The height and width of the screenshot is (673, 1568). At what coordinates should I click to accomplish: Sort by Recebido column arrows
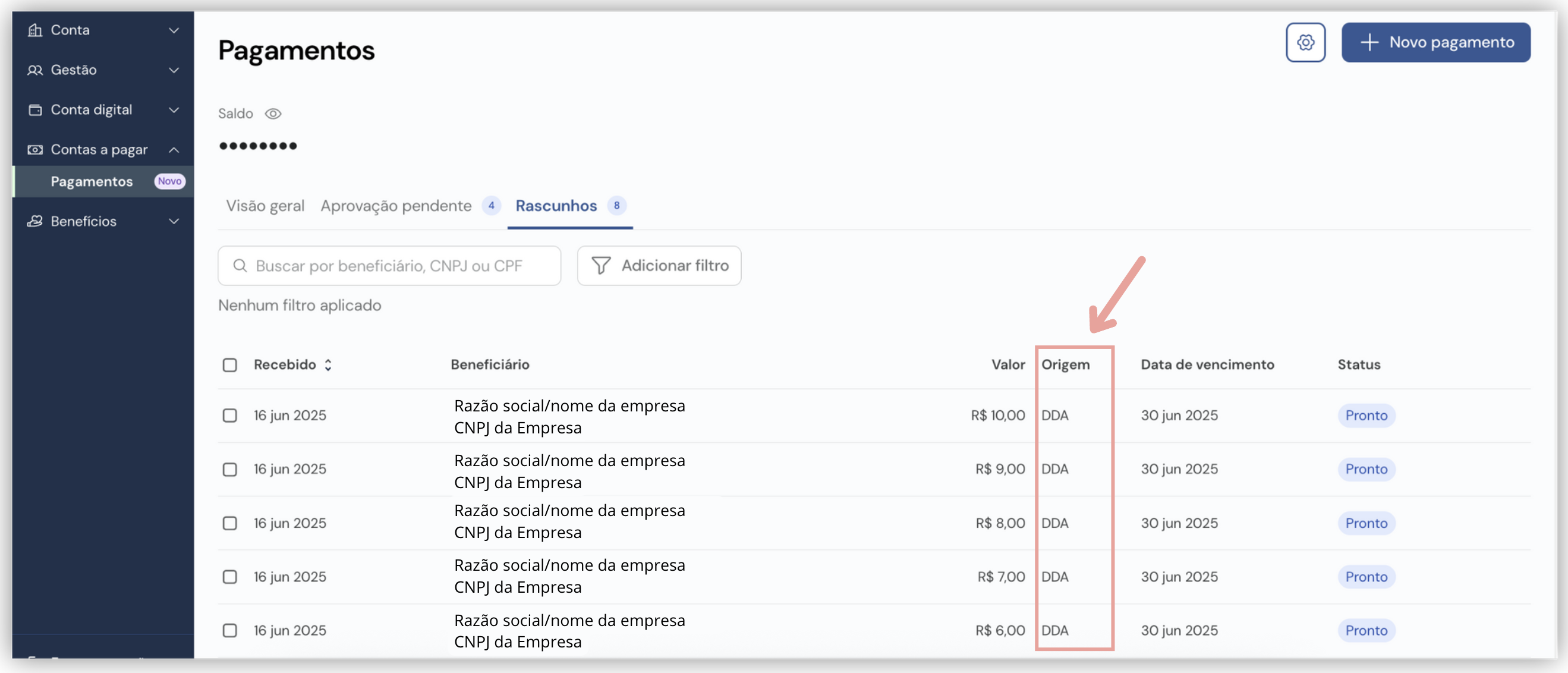click(x=328, y=365)
